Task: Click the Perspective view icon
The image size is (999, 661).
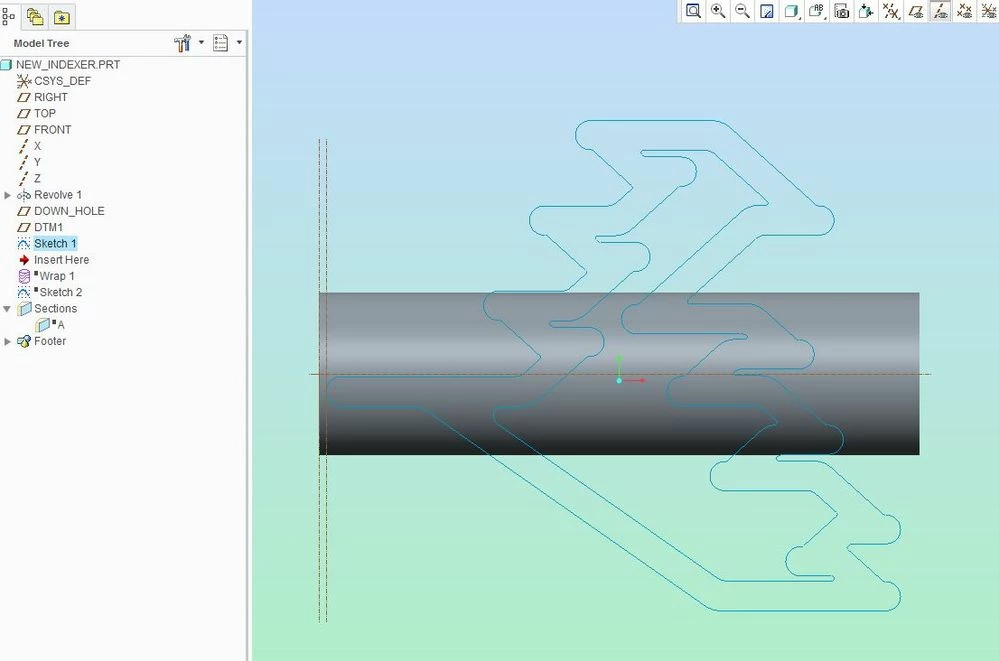Action: 866,11
